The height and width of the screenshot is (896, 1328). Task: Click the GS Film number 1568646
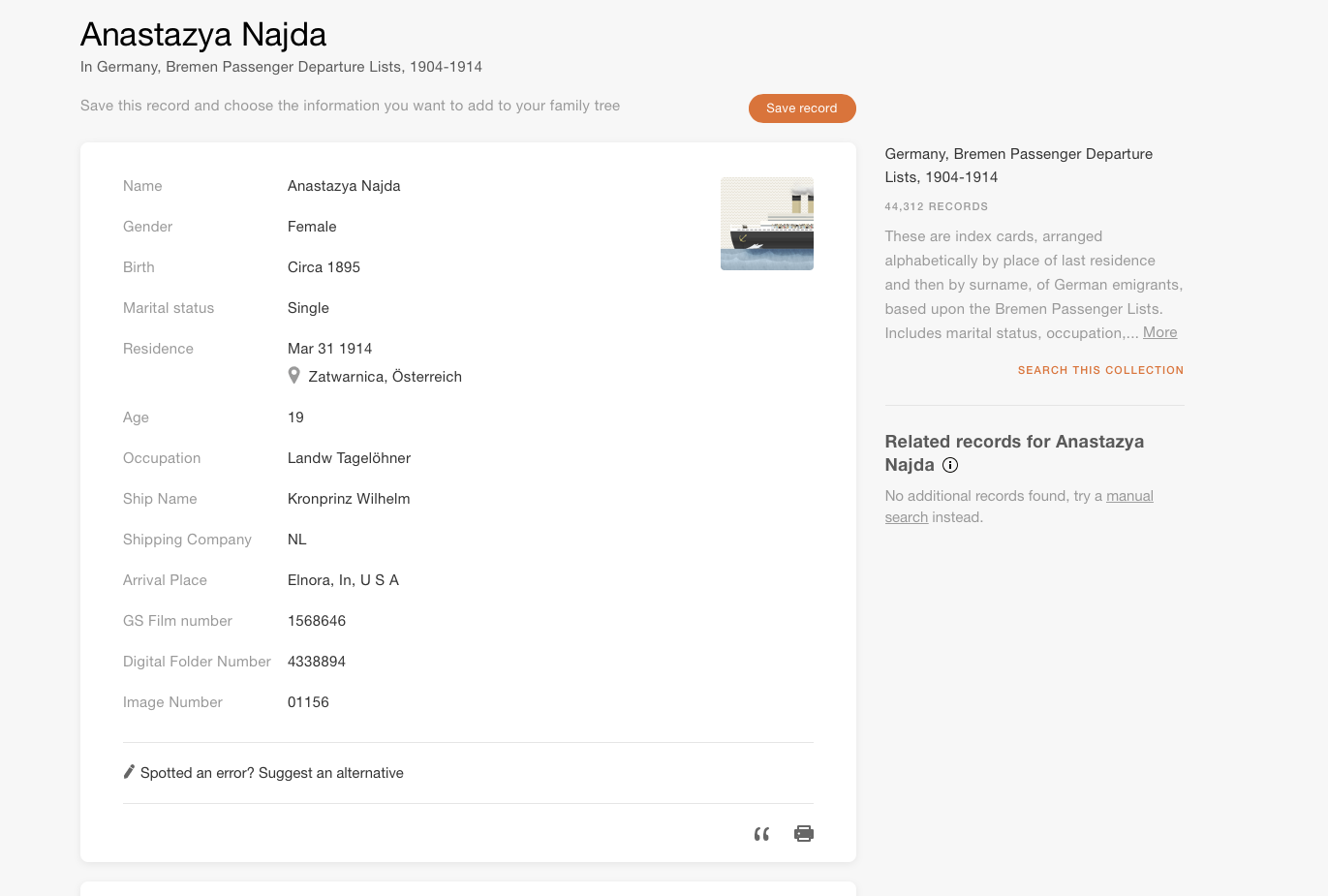[317, 621]
